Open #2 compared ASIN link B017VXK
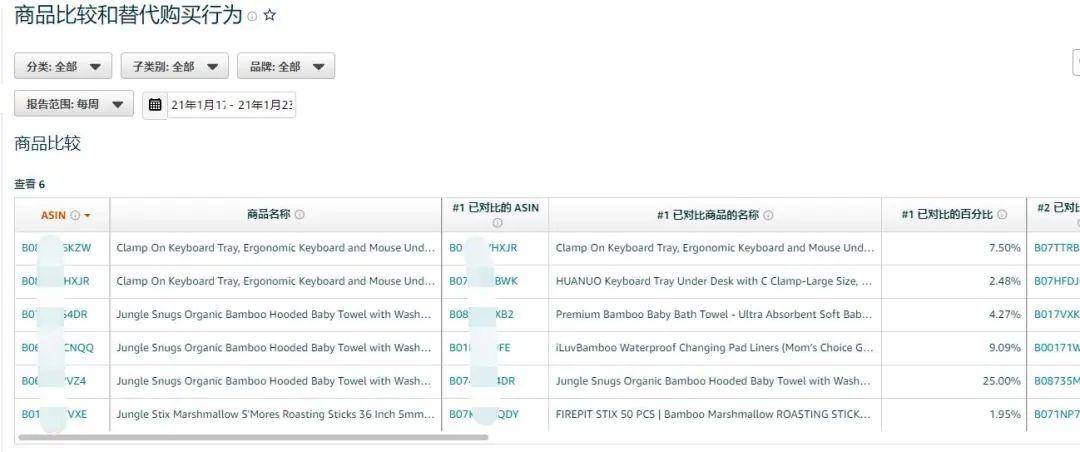The image size is (1080, 452). (1057, 314)
